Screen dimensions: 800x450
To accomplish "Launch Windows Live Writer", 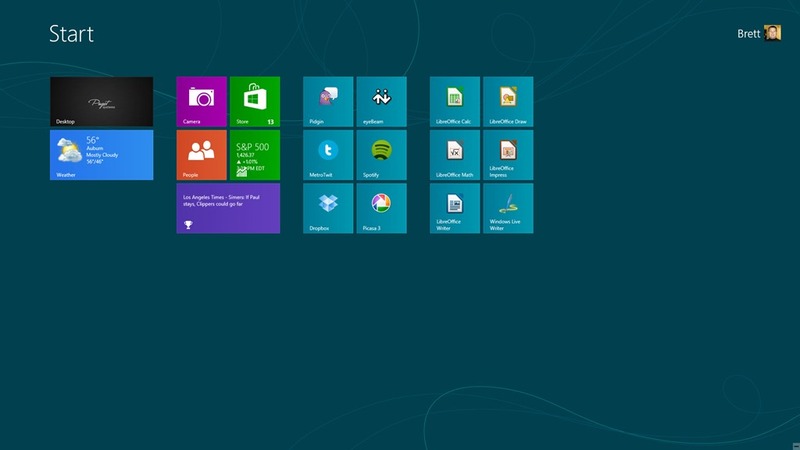I will click(508, 208).
